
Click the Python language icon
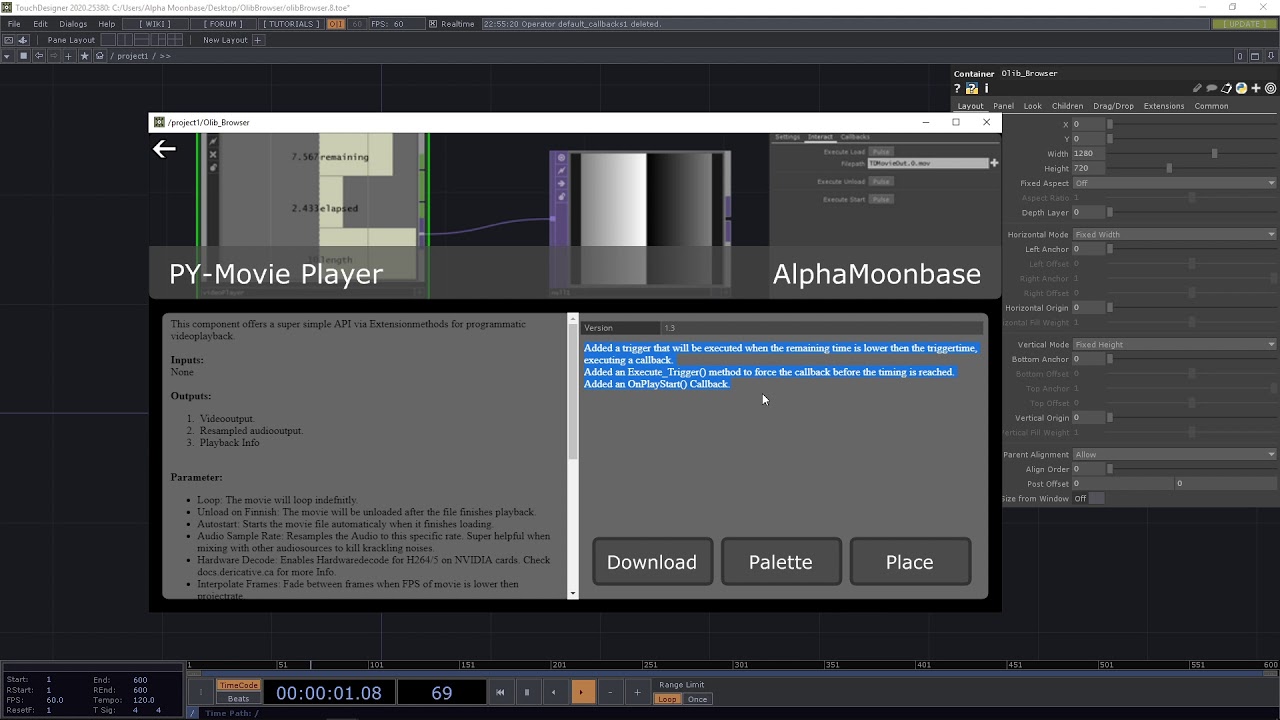click(1241, 88)
